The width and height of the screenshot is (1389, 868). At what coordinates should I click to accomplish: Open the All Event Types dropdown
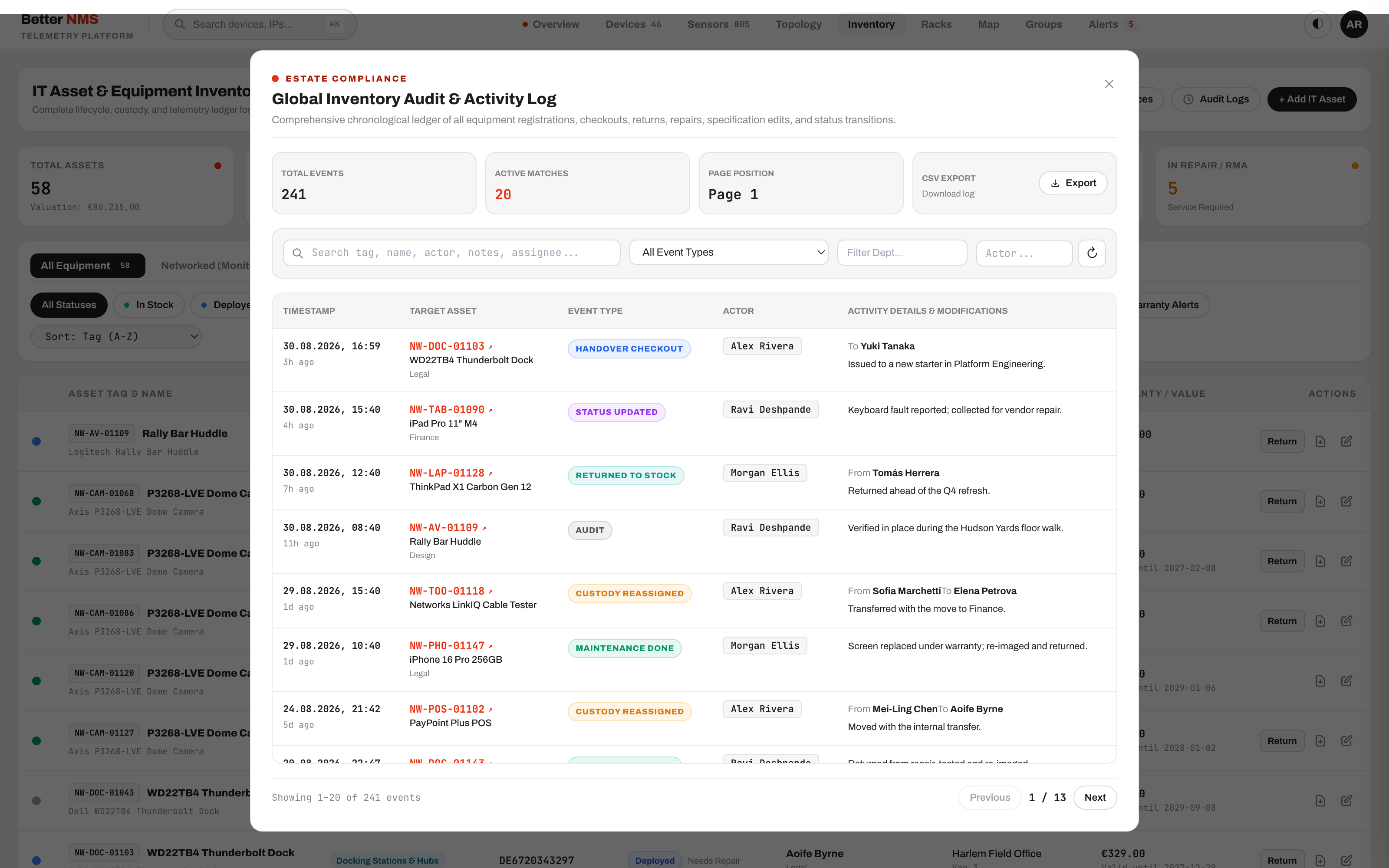click(x=728, y=253)
